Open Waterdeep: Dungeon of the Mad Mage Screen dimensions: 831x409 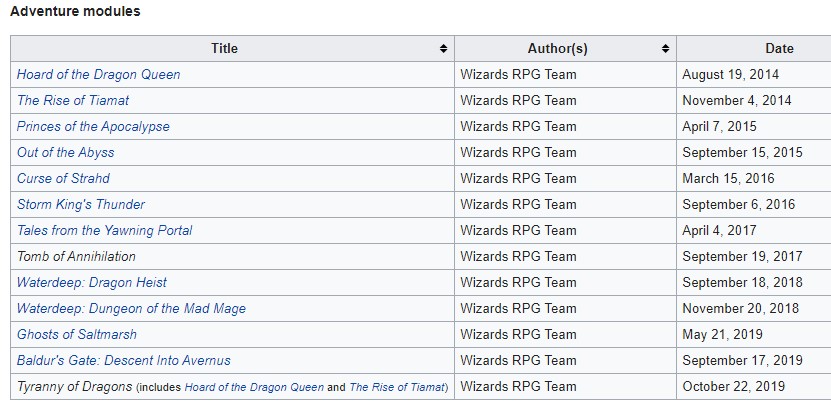click(131, 309)
